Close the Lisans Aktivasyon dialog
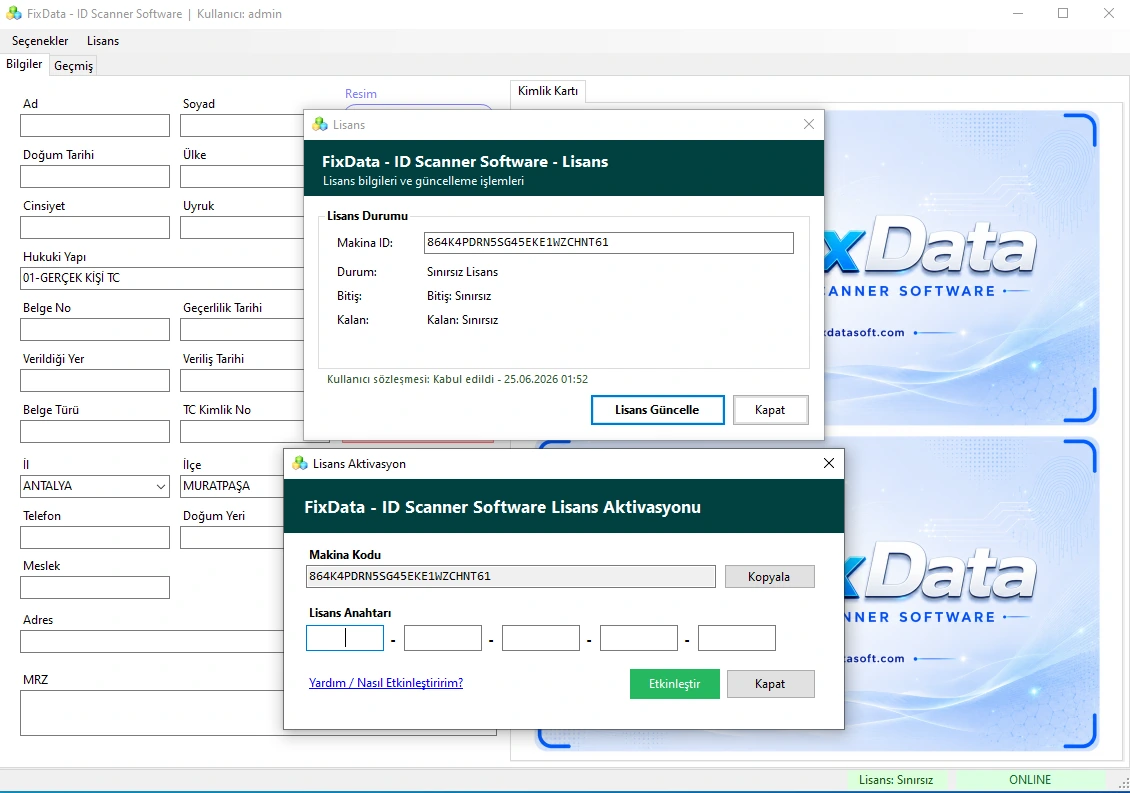Image resolution: width=1130 pixels, height=793 pixels. tap(829, 464)
